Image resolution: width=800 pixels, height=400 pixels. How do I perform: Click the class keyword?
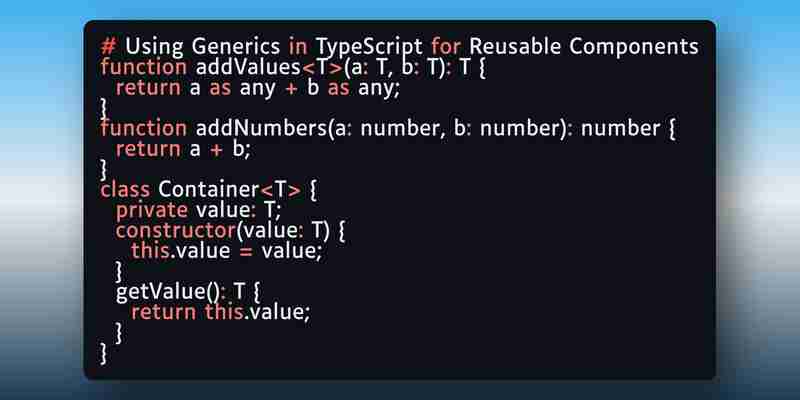click(x=126, y=189)
